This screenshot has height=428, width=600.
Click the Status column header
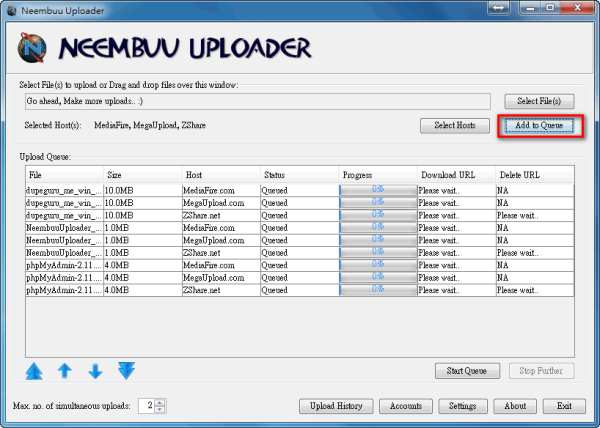(x=299, y=175)
